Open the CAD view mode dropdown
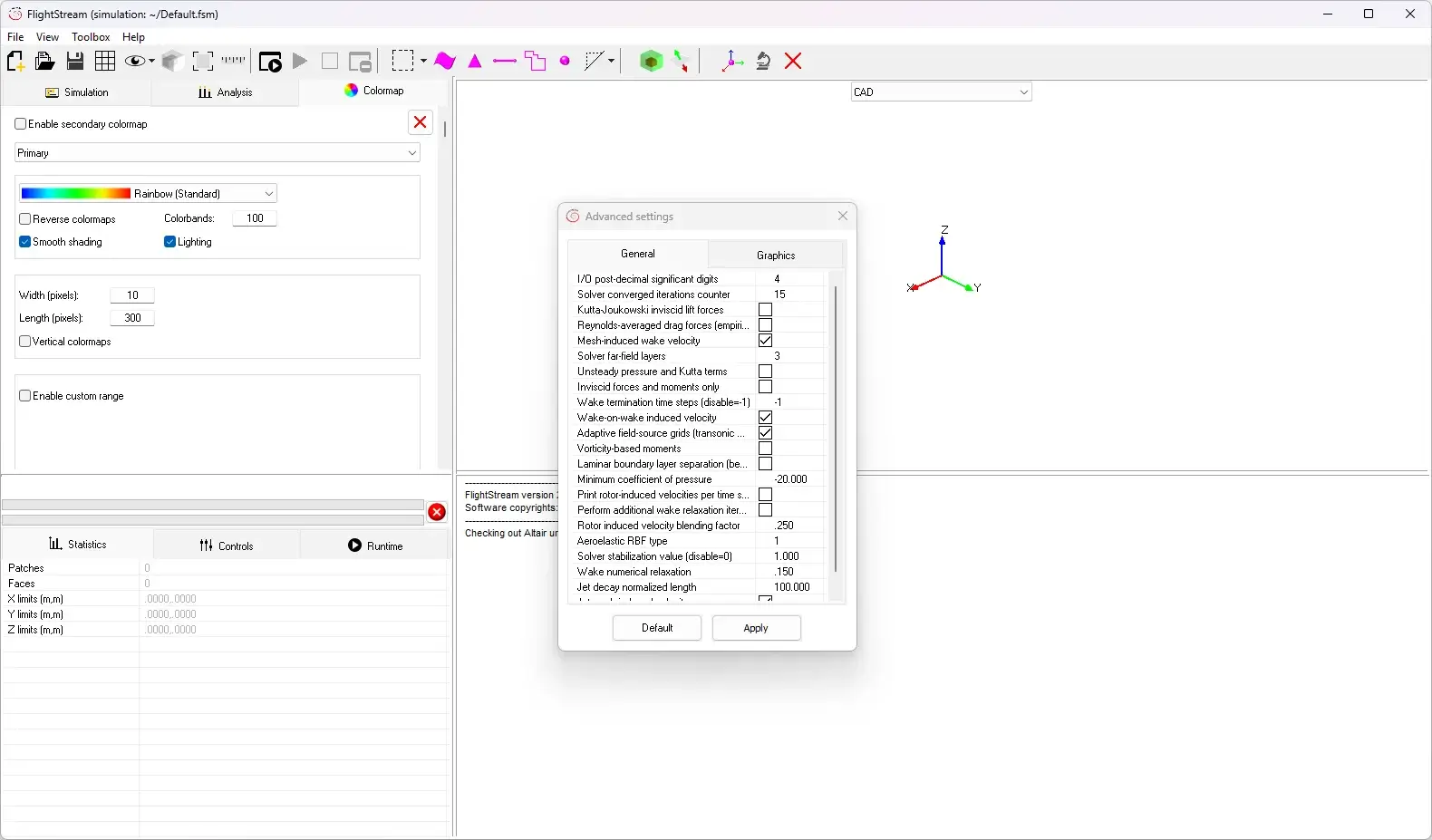1432x840 pixels. coord(942,92)
